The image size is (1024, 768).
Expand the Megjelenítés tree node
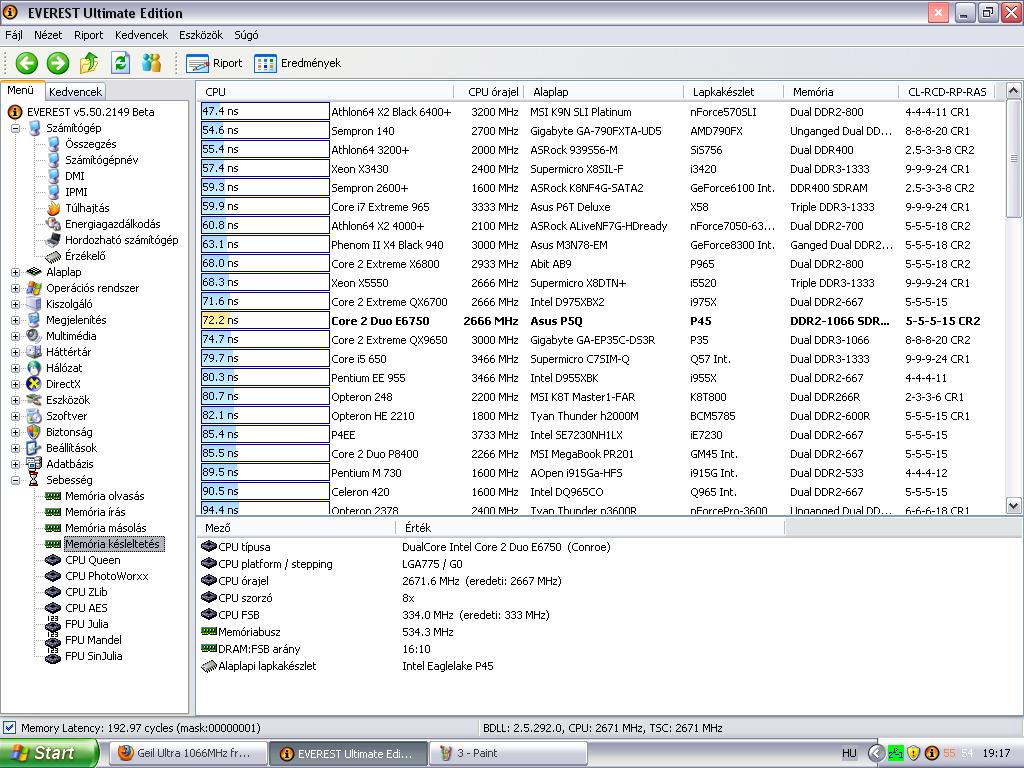(x=15, y=320)
